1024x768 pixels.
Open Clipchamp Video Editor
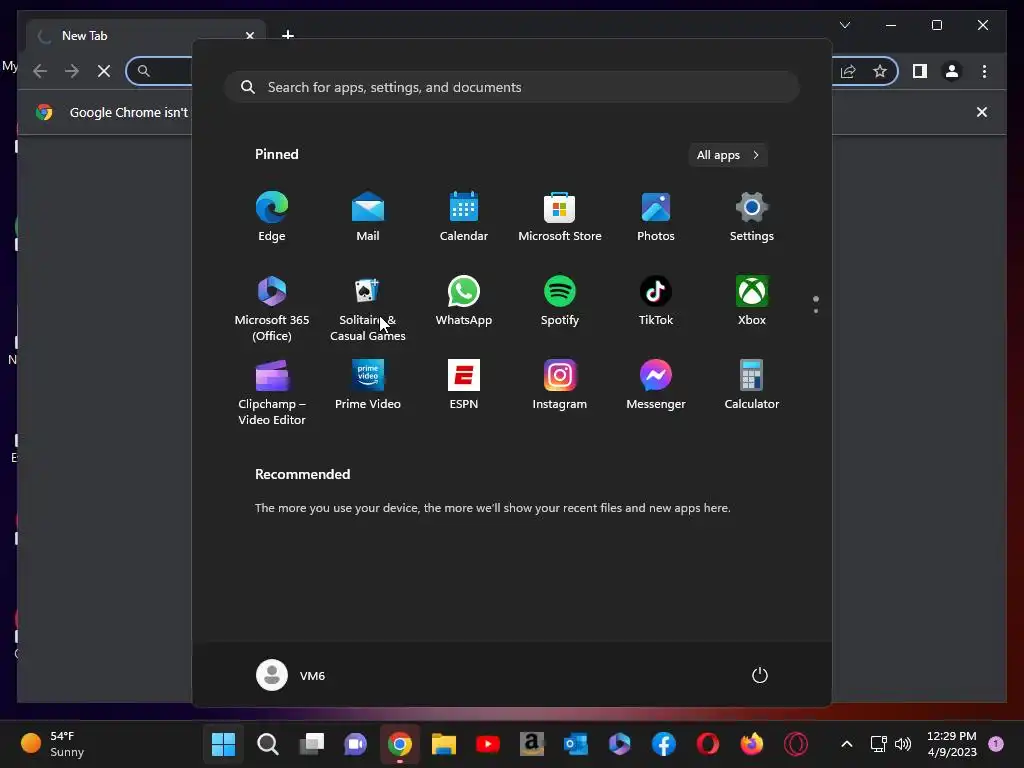[272, 392]
